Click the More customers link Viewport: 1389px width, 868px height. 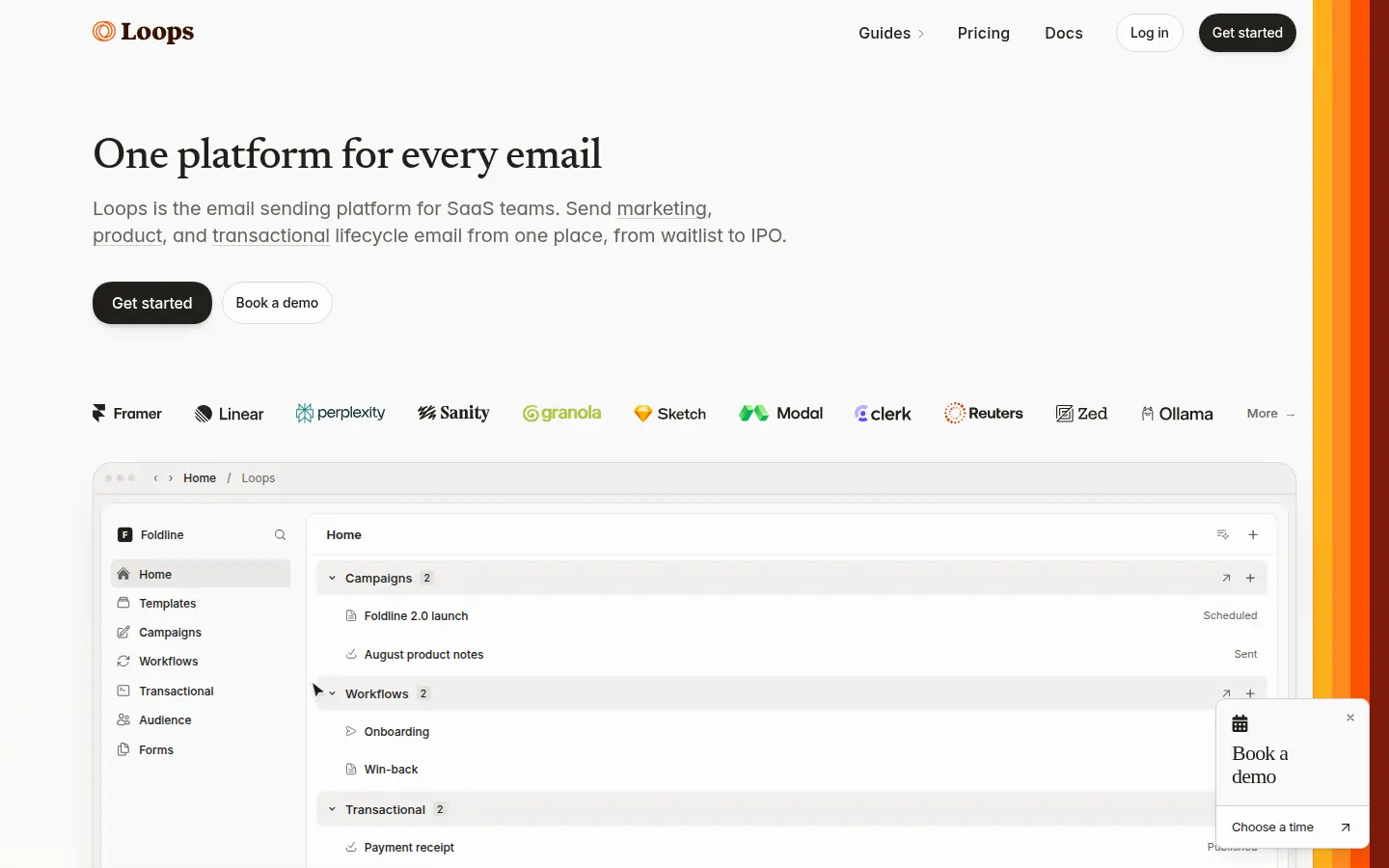point(1270,414)
